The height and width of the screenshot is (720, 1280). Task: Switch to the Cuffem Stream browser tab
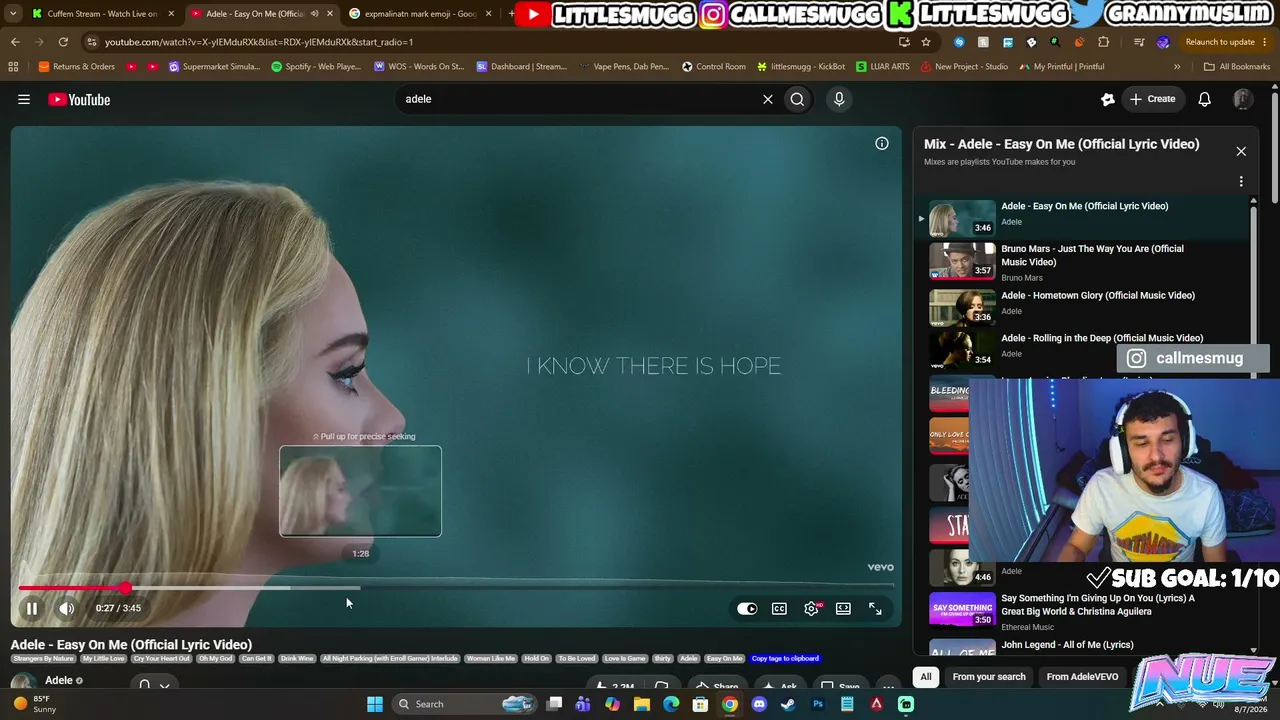[x=102, y=14]
